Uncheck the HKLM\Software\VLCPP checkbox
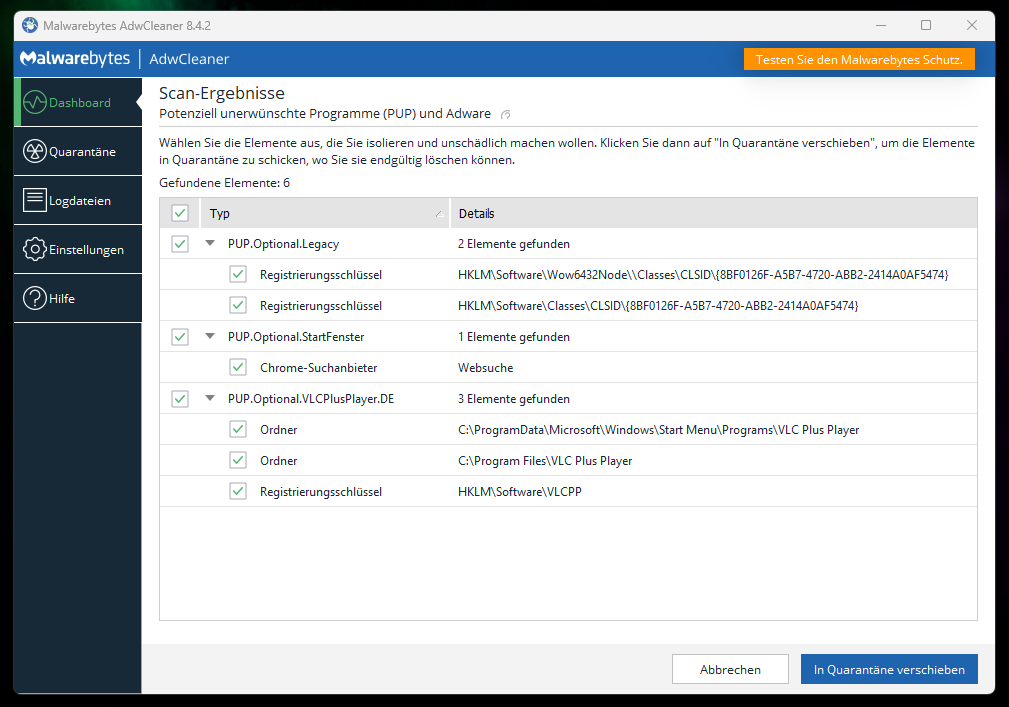1009x707 pixels. 238,491
